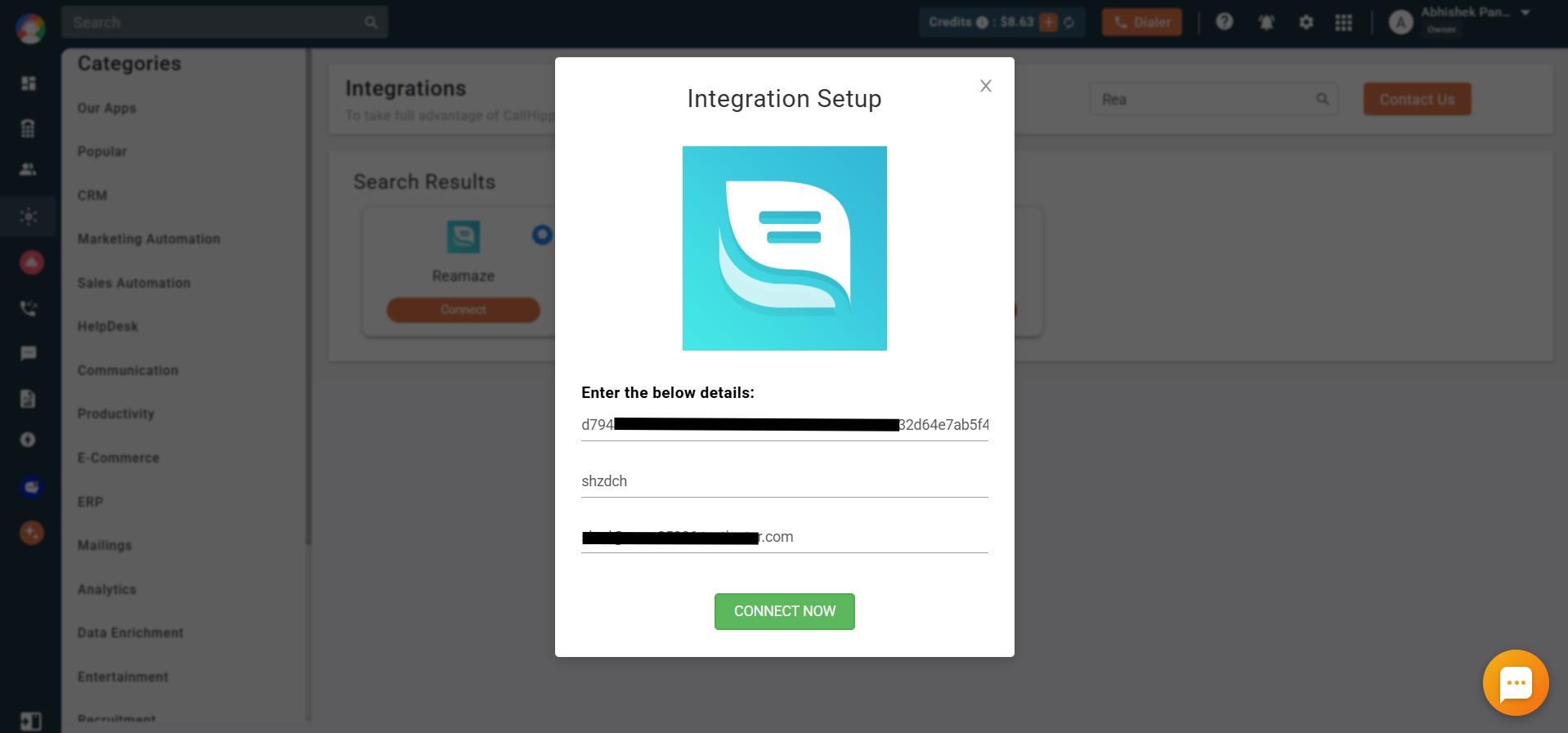Click the lightning bolt icon in the sidebar
Image resolution: width=1568 pixels, height=733 pixels.
tap(29, 440)
